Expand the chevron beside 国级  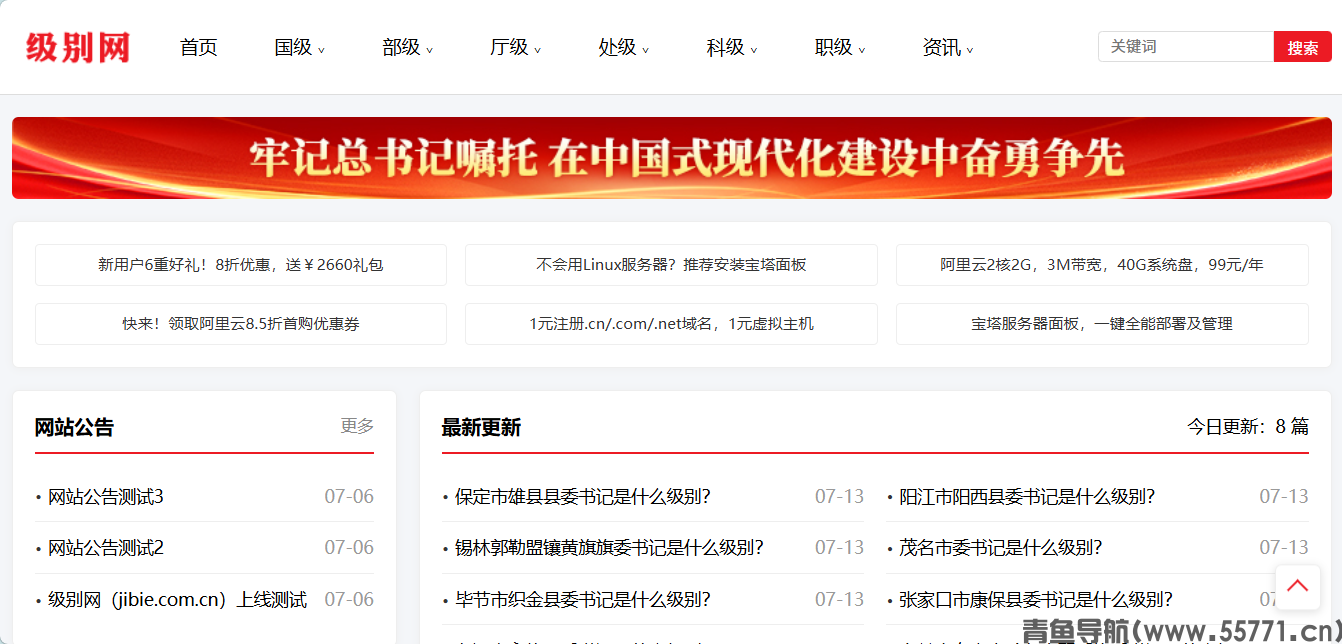(x=321, y=50)
